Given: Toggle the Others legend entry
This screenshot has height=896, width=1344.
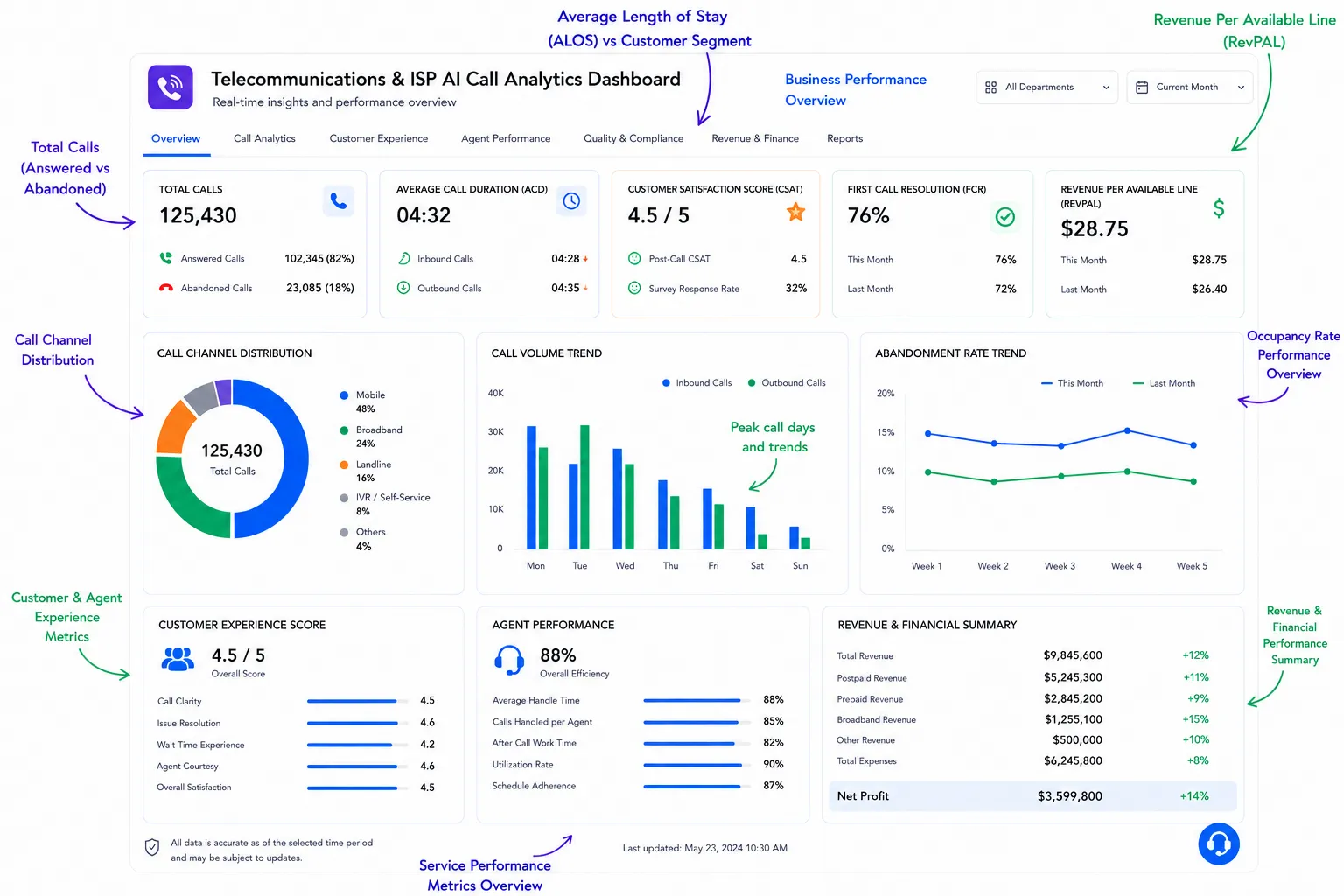Looking at the screenshot, I should point(363,539).
